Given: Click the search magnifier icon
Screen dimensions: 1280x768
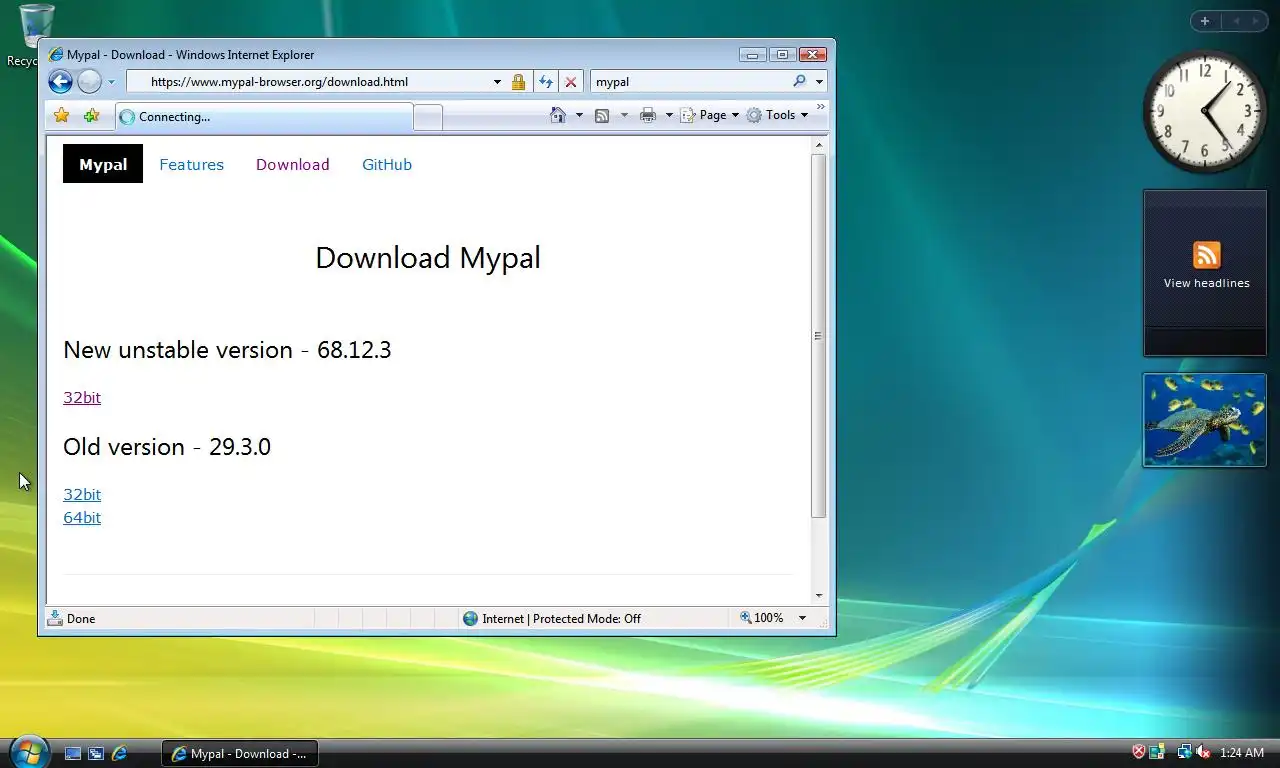Looking at the screenshot, I should pyautogui.click(x=799, y=82).
